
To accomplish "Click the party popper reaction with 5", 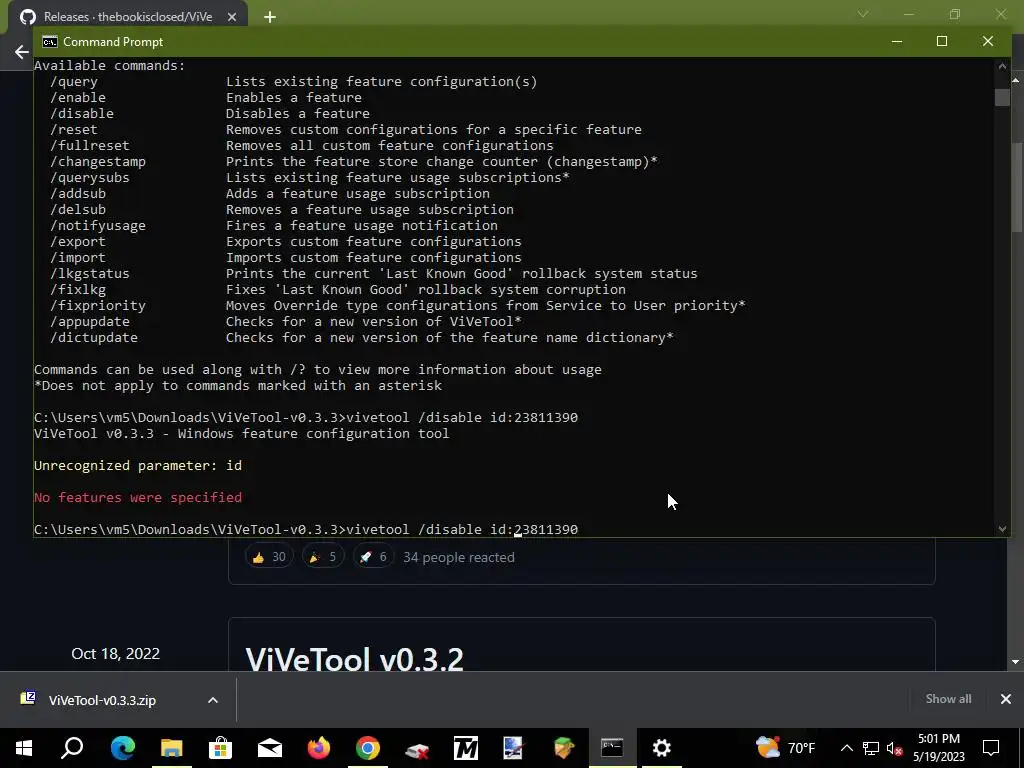I will tap(323, 557).
